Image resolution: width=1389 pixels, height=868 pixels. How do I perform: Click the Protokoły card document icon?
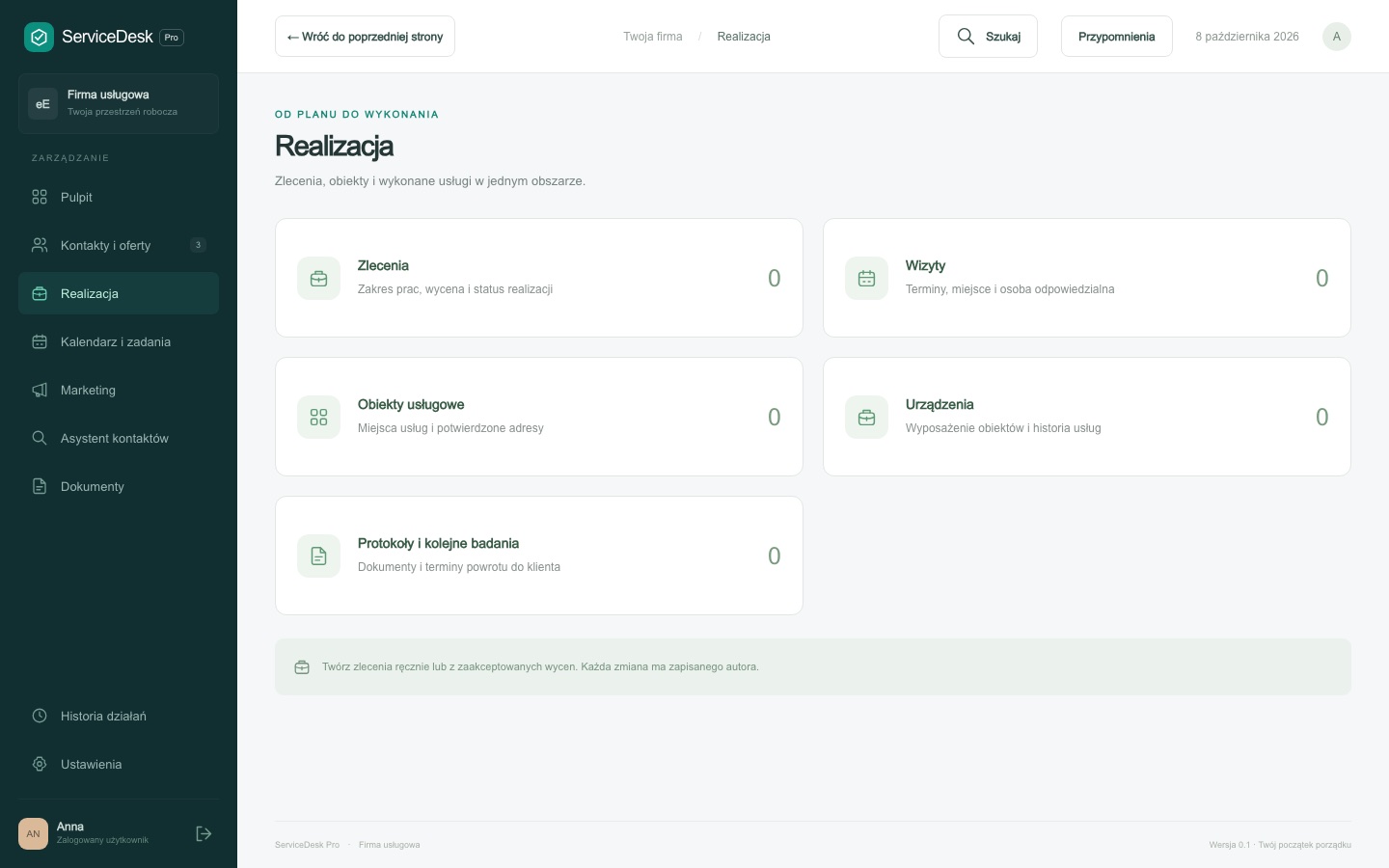(318, 556)
